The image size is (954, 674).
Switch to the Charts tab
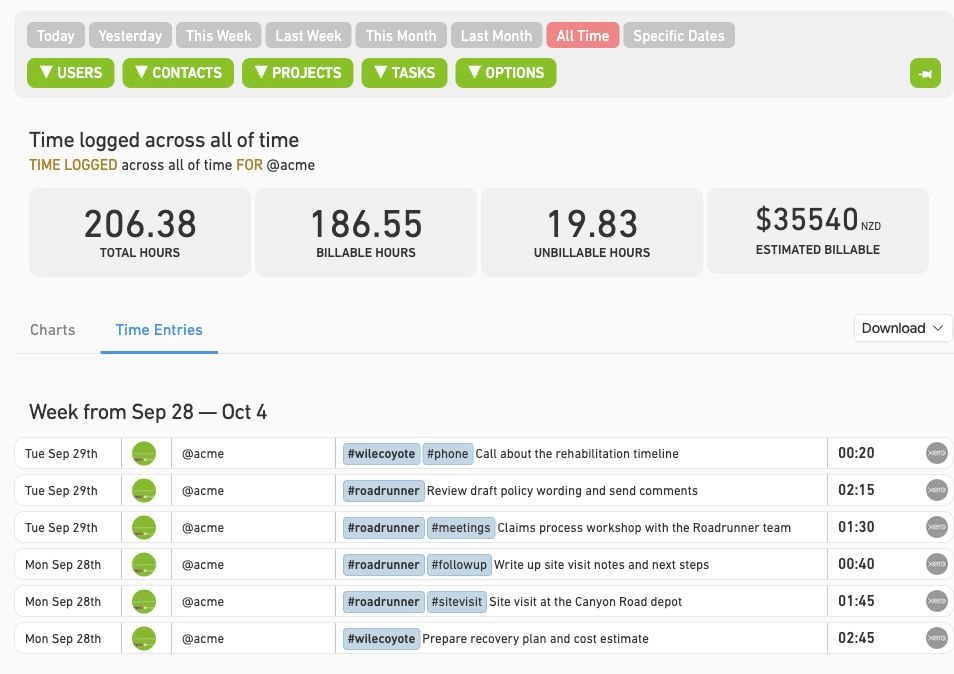(x=53, y=330)
